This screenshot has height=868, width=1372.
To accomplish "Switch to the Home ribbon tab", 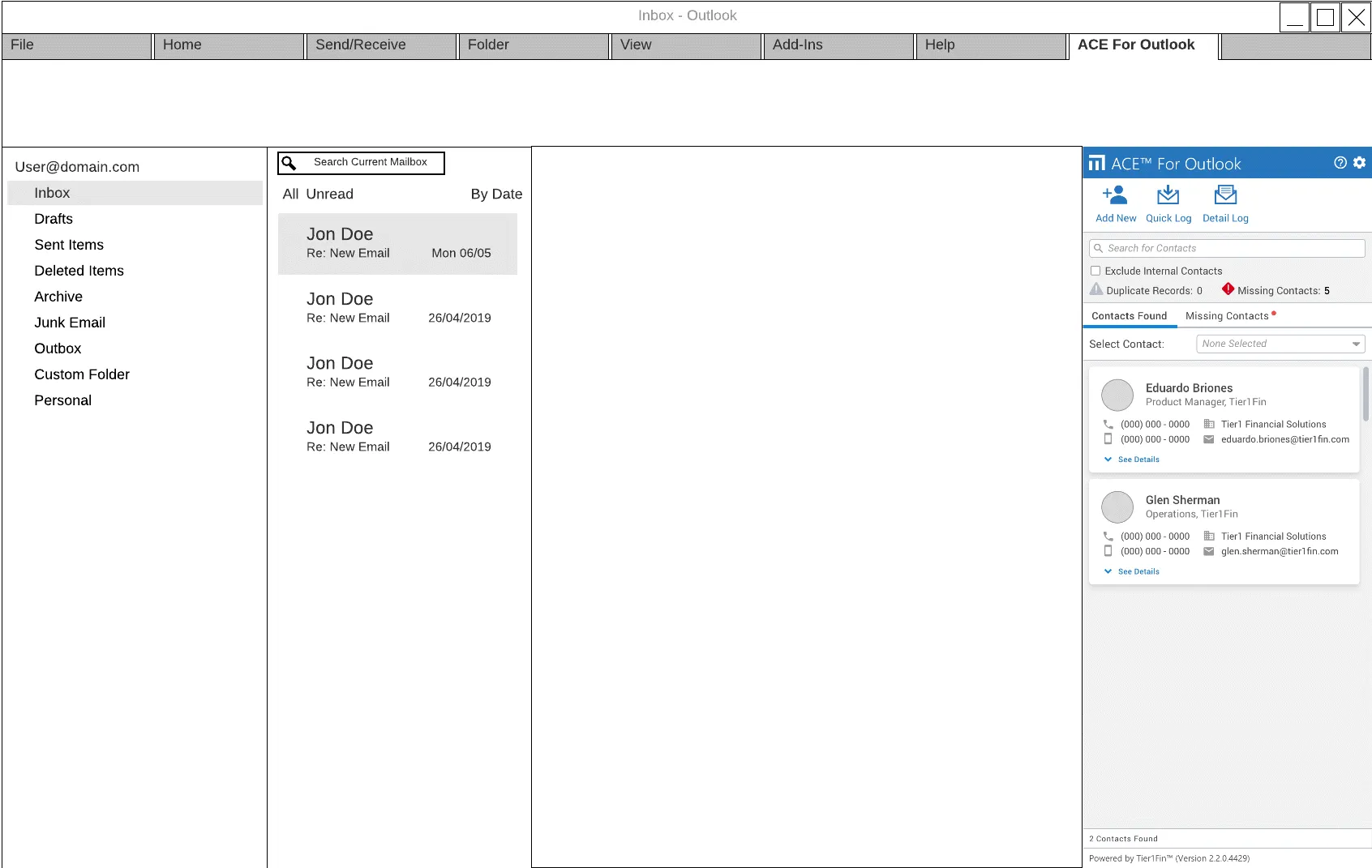I will click(229, 45).
